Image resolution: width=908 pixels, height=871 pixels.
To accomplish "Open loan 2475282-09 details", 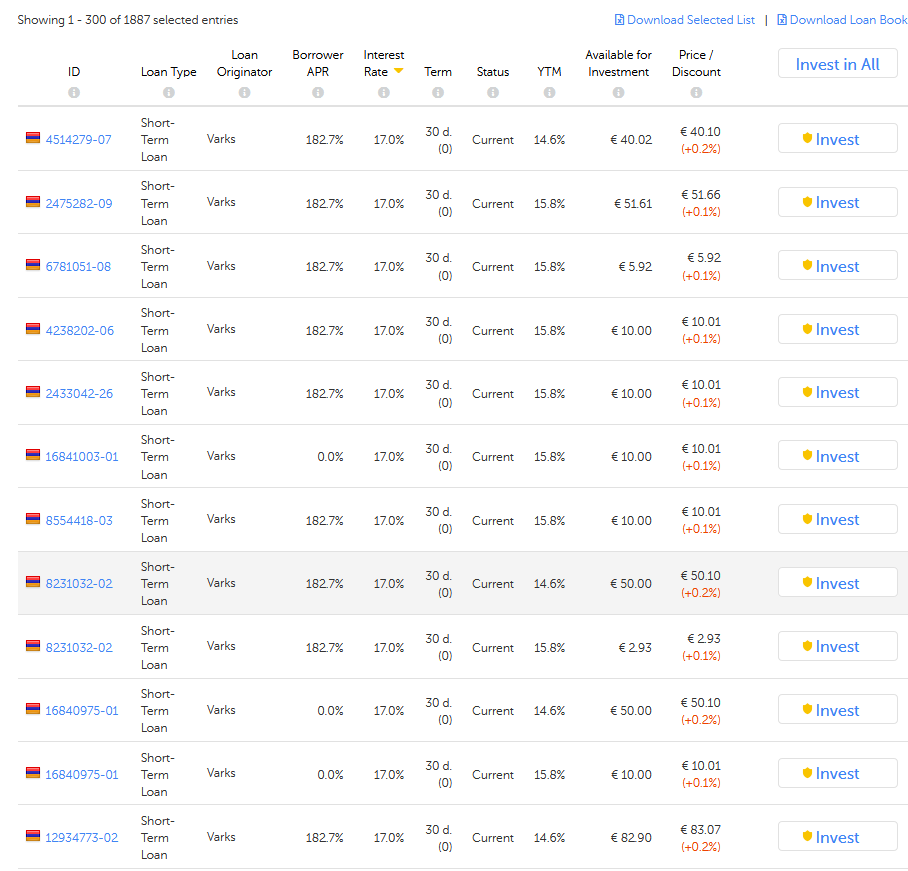I will 79,204.
